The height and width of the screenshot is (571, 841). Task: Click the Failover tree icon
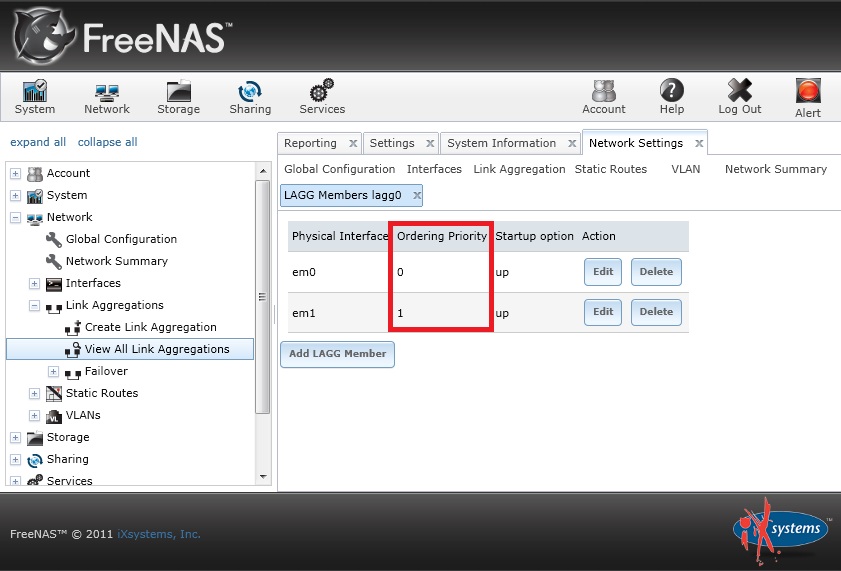(72, 373)
